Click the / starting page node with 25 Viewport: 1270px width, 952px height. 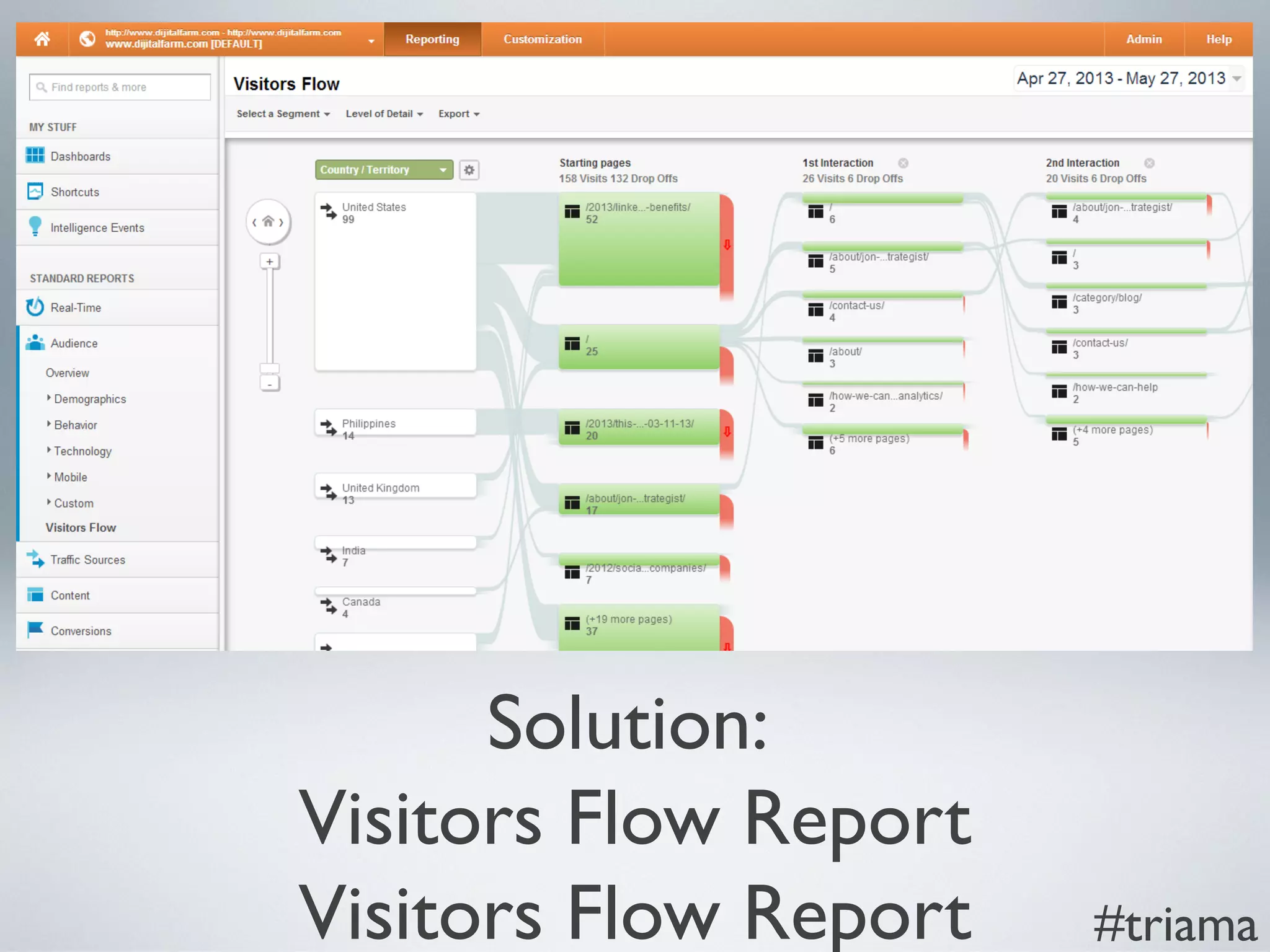[x=639, y=346]
